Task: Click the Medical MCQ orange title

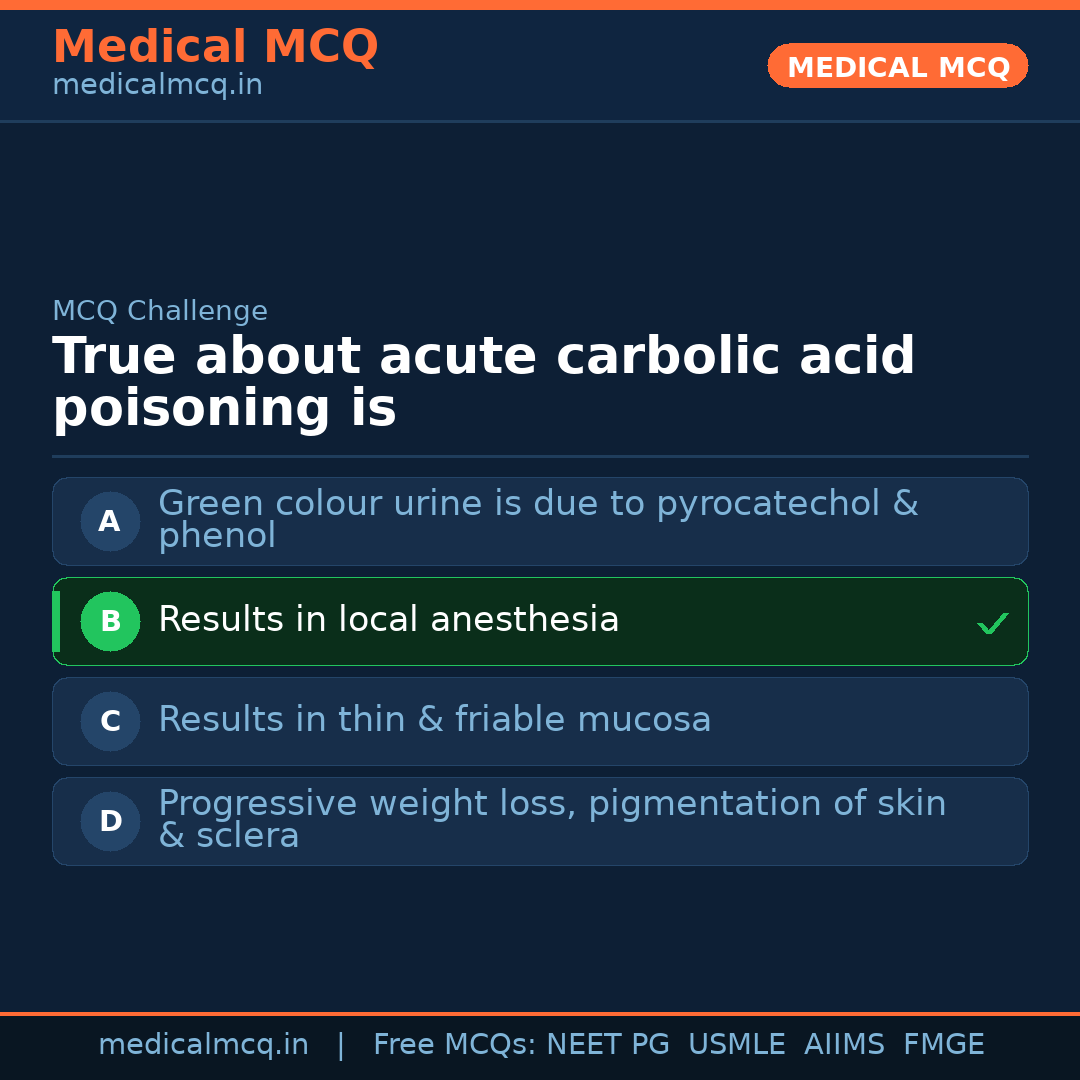Action: pyautogui.click(x=215, y=47)
